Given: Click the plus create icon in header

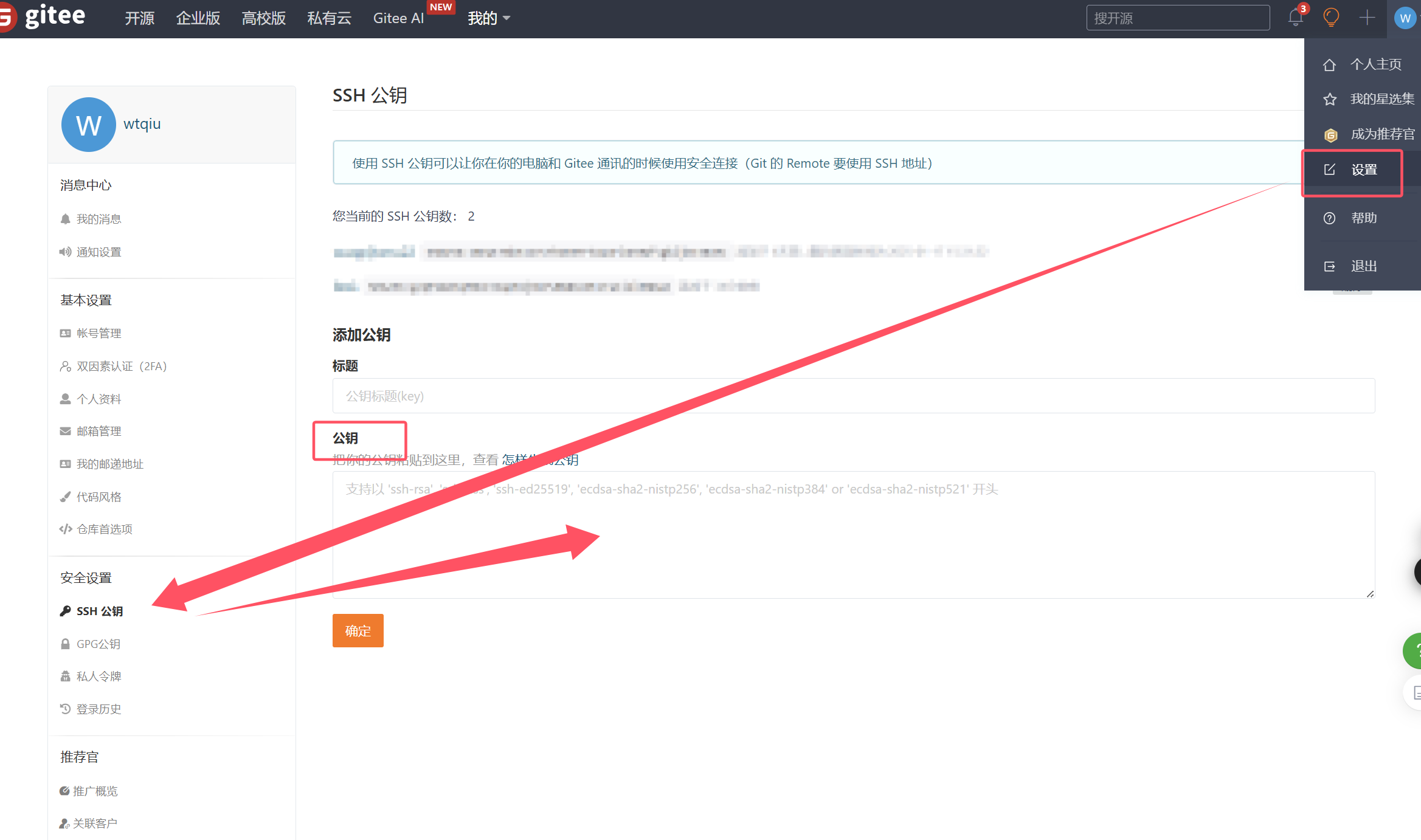Looking at the screenshot, I should tap(1367, 18).
